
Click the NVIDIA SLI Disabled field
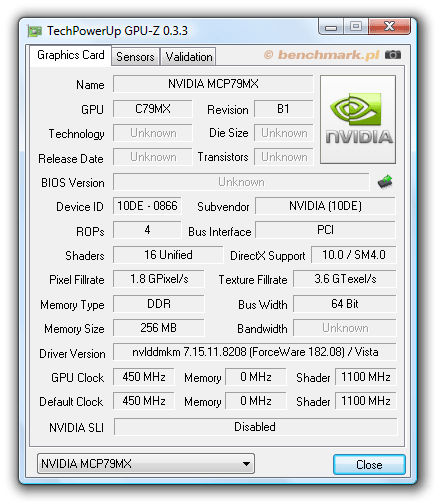(255, 427)
